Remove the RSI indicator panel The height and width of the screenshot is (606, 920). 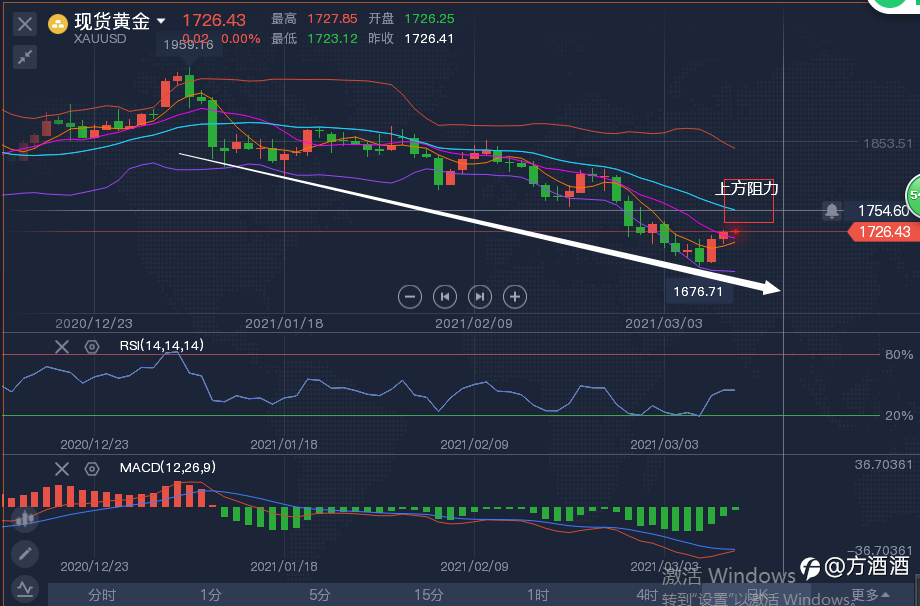(62, 347)
